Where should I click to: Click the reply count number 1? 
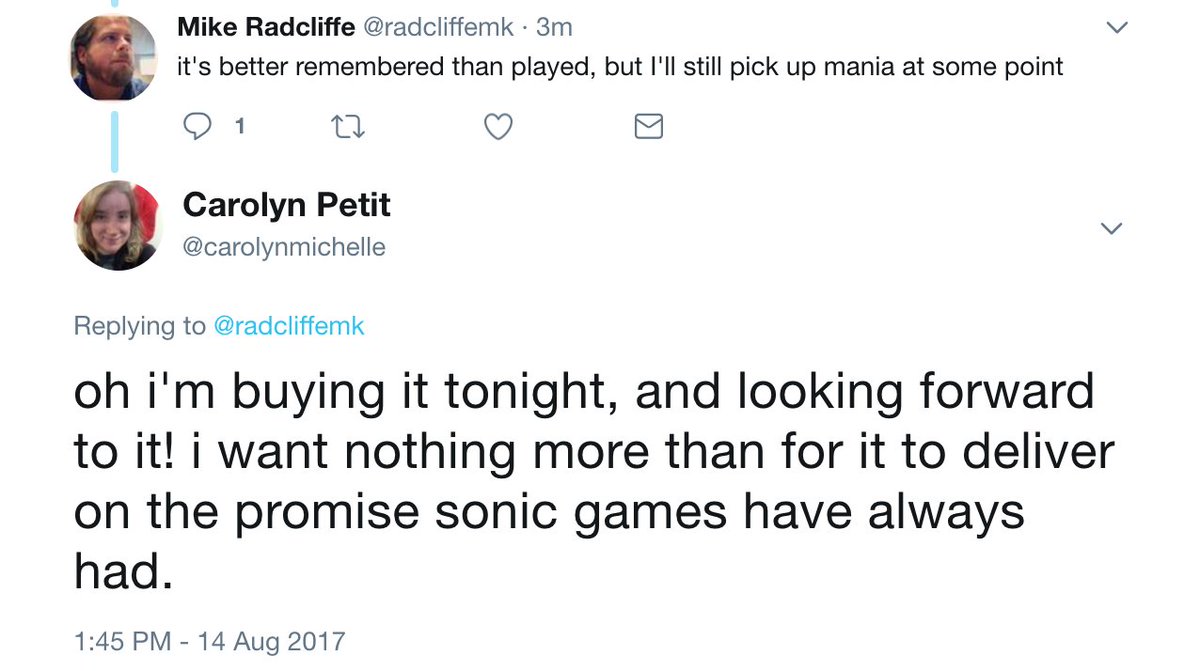(240, 127)
